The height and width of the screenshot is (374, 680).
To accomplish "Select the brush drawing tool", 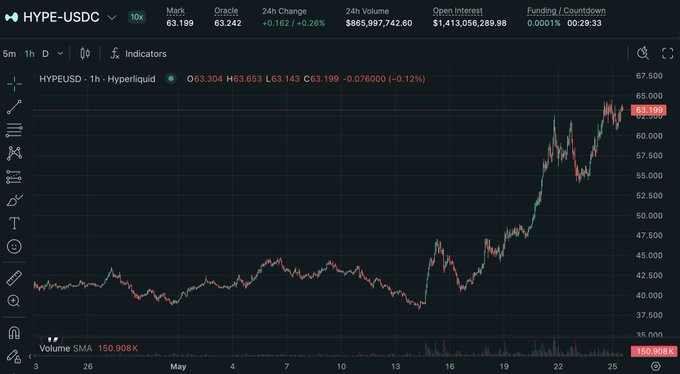I will [x=14, y=200].
